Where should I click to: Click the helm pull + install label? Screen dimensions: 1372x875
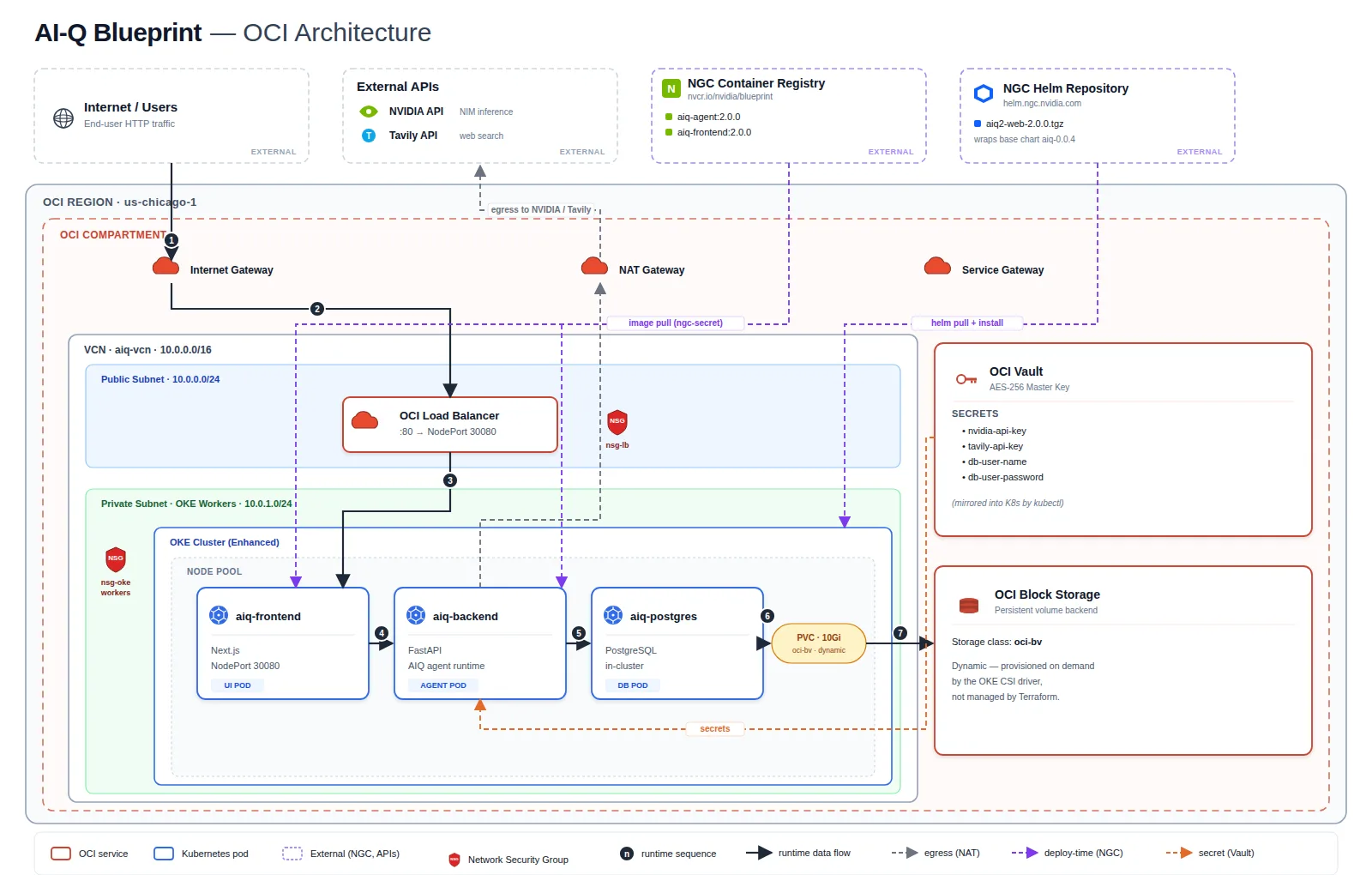tap(967, 323)
